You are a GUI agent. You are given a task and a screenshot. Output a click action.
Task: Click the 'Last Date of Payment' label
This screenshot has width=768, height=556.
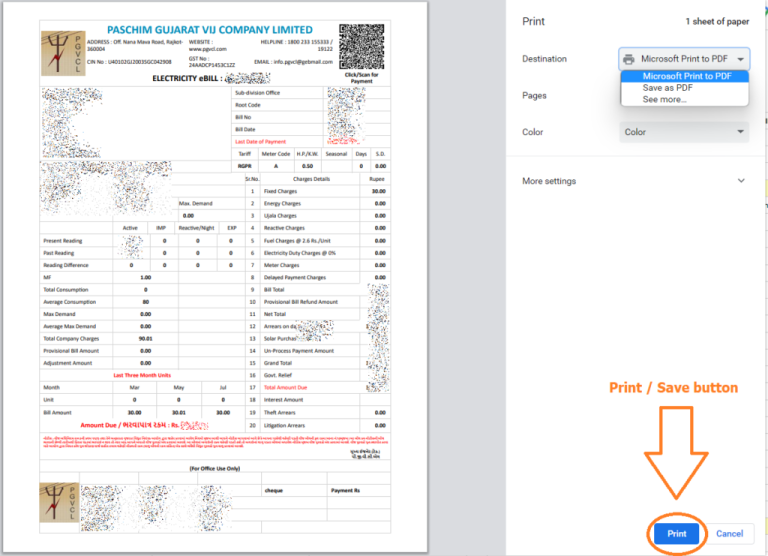click(260, 142)
